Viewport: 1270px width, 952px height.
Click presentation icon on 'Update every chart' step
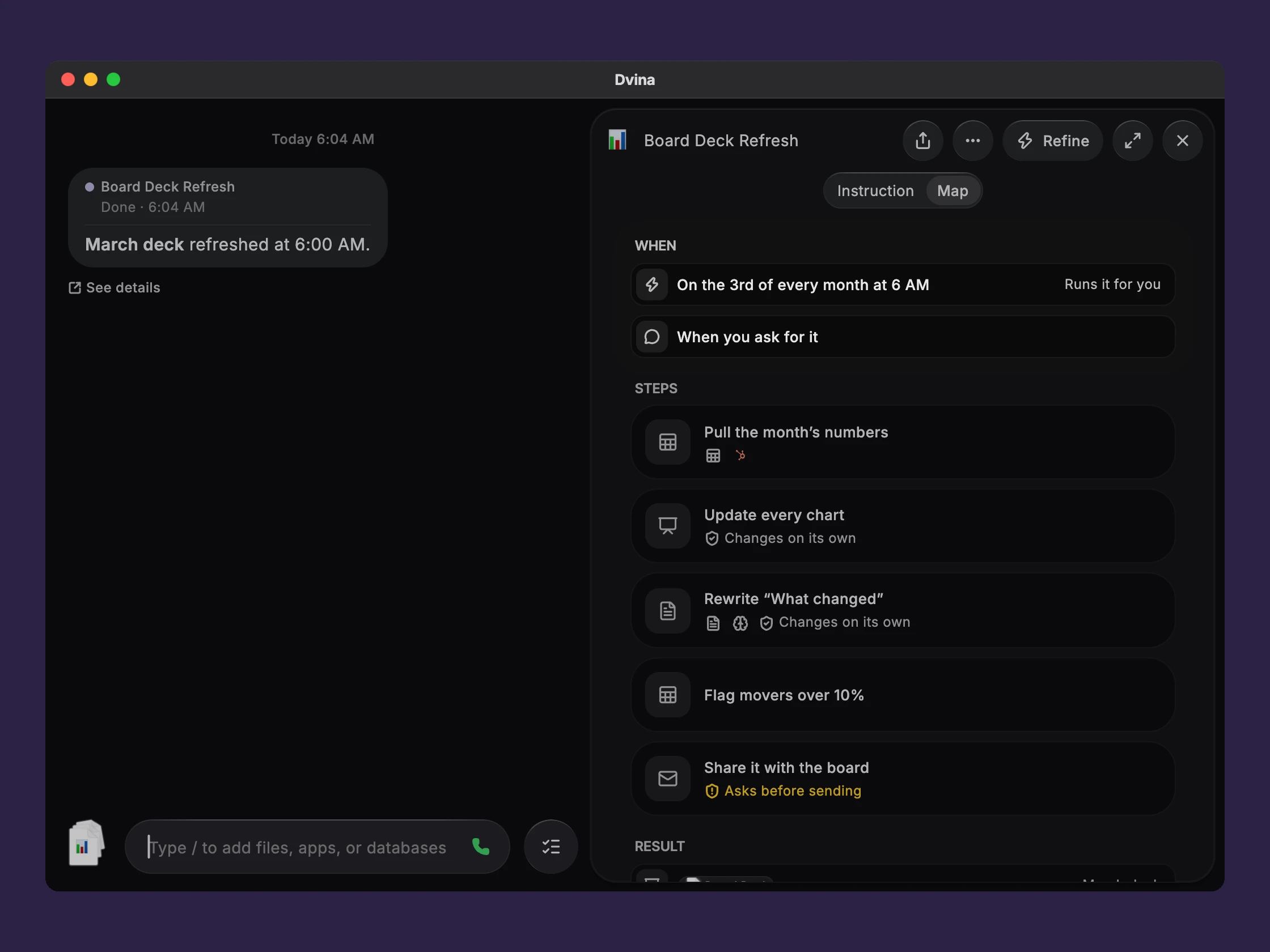pyautogui.click(x=667, y=526)
